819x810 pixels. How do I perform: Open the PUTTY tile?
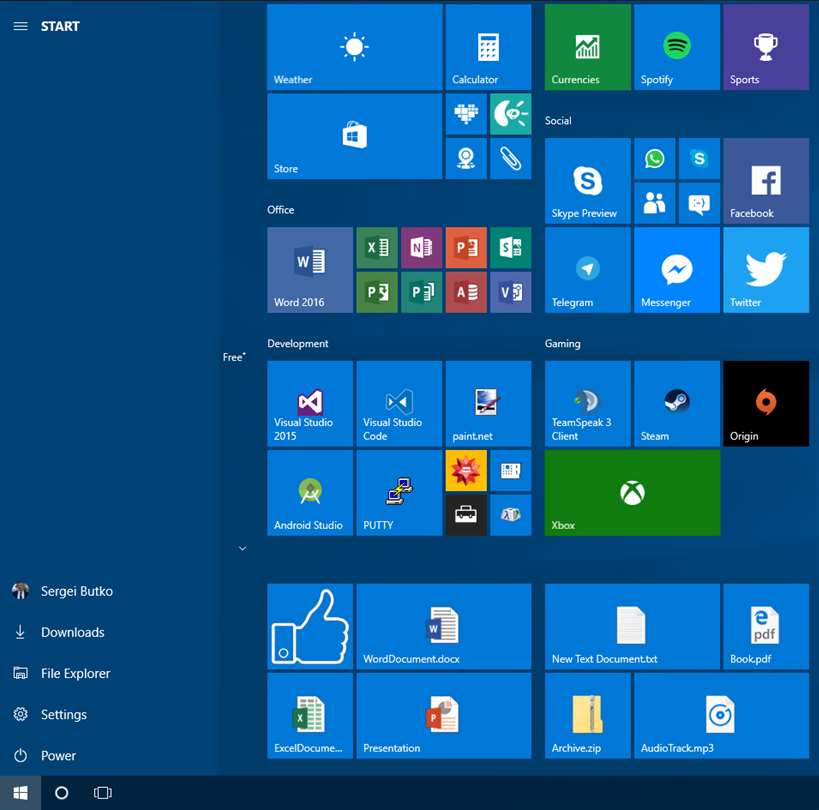pyautogui.click(x=399, y=493)
